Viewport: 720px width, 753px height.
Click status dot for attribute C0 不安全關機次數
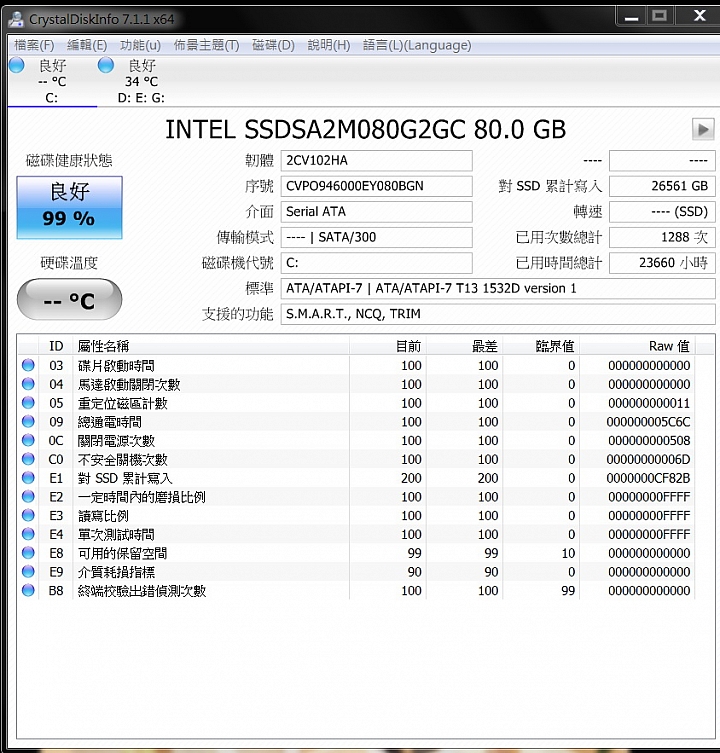pyautogui.click(x=28, y=459)
